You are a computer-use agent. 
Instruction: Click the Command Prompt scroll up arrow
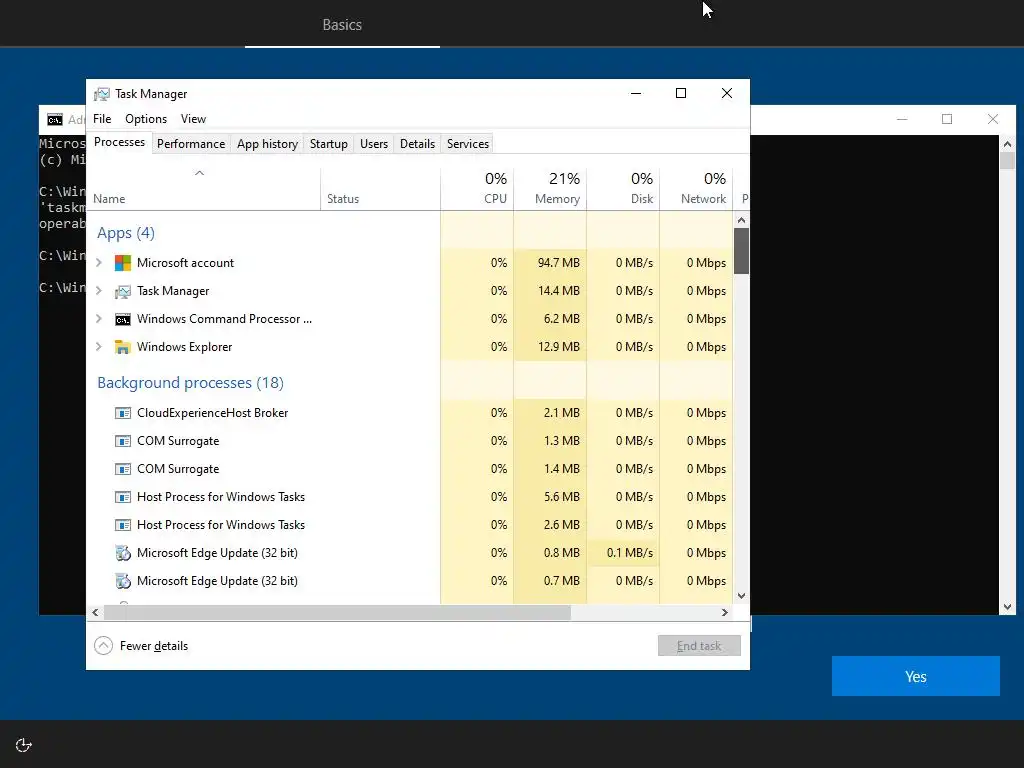point(1007,144)
